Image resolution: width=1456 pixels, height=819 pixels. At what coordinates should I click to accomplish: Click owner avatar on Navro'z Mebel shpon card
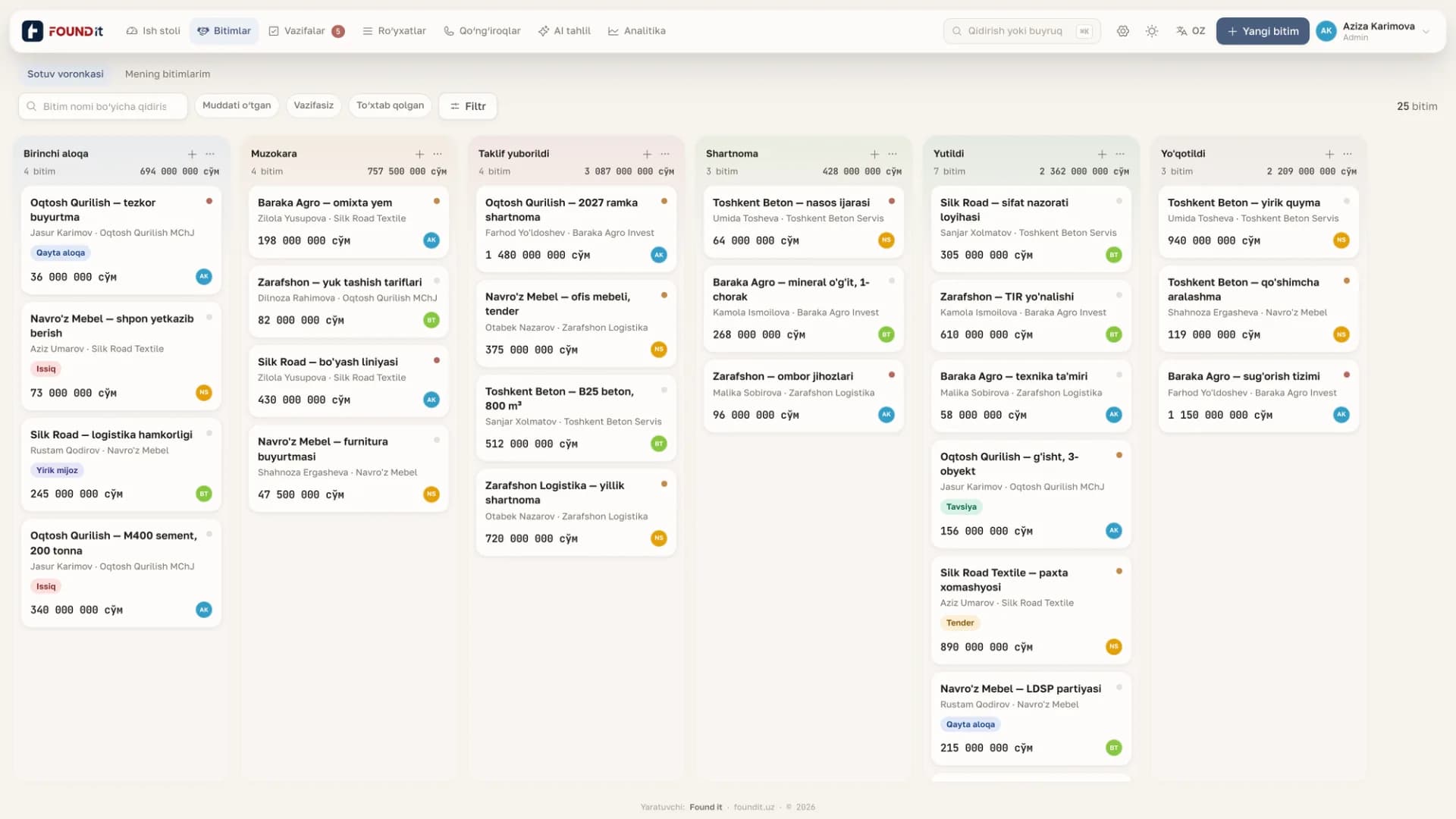204,393
